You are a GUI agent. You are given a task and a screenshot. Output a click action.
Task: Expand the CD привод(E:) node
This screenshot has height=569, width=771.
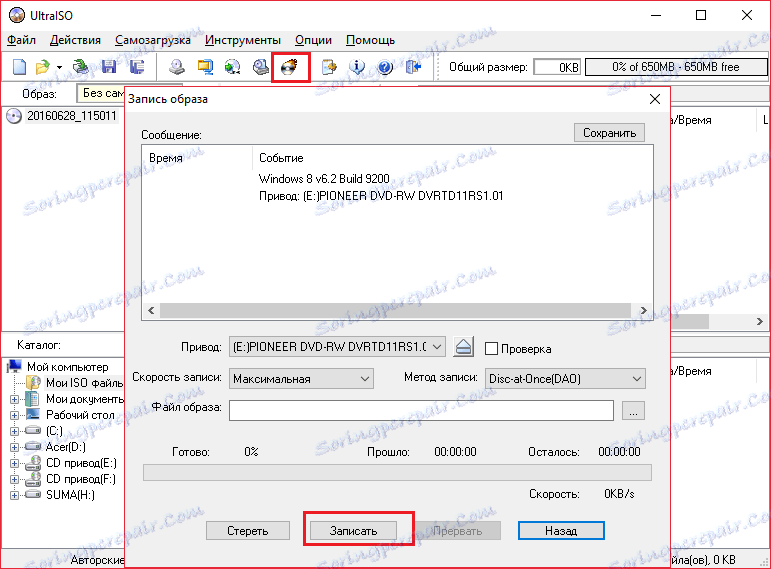tap(15, 463)
